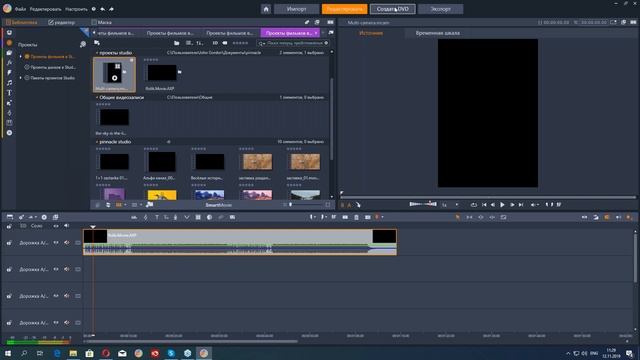The width and height of the screenshot is (640, 360).
Task: Switch preview to Источник tab
Action: (x=371, y=33)
